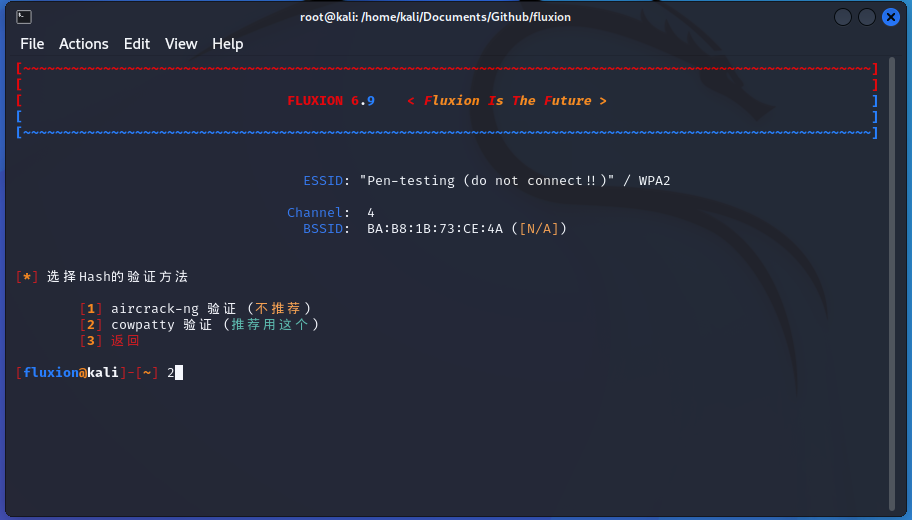This screenshot has width=912, height=520.
Task: Click the [N/A] text after BSSID
Action: [539, 229]
